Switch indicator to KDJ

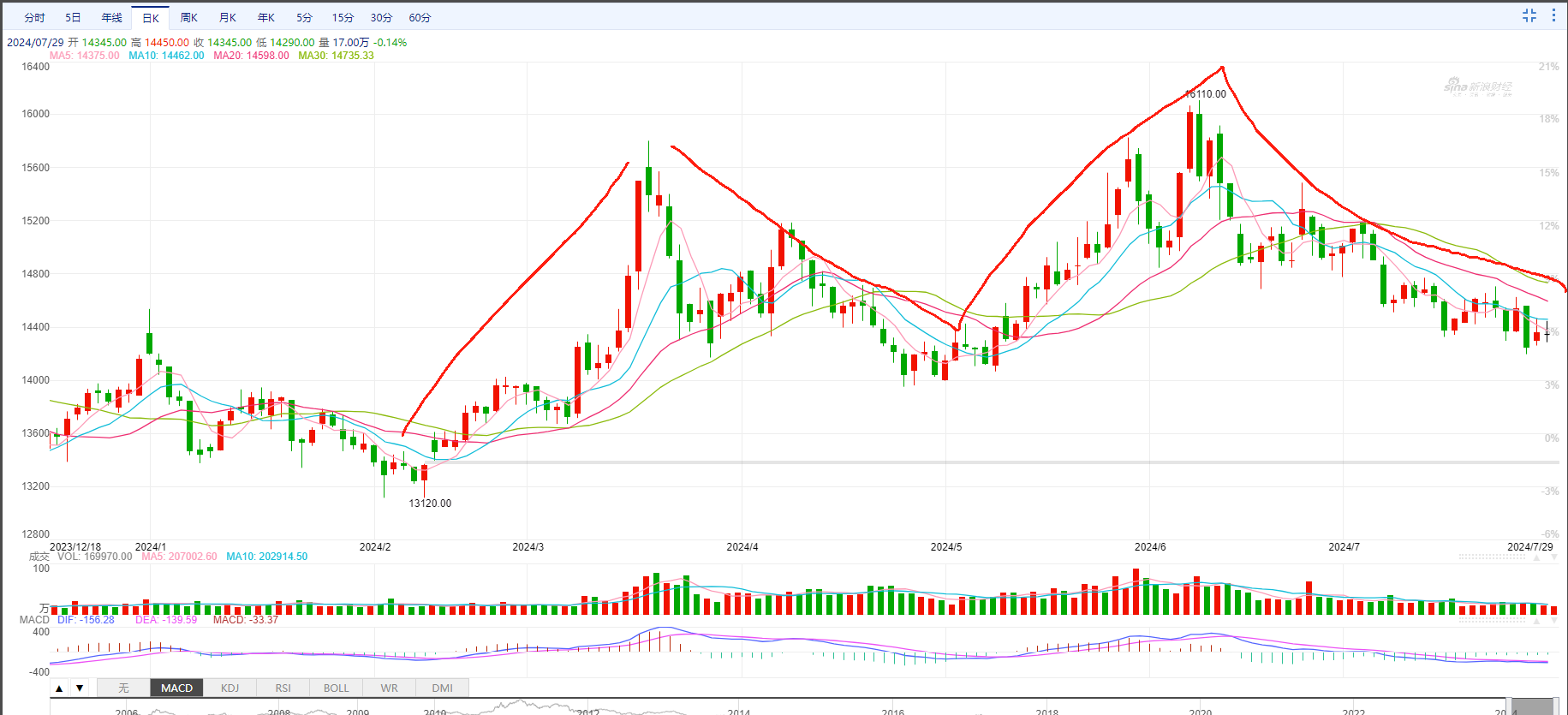230,688
